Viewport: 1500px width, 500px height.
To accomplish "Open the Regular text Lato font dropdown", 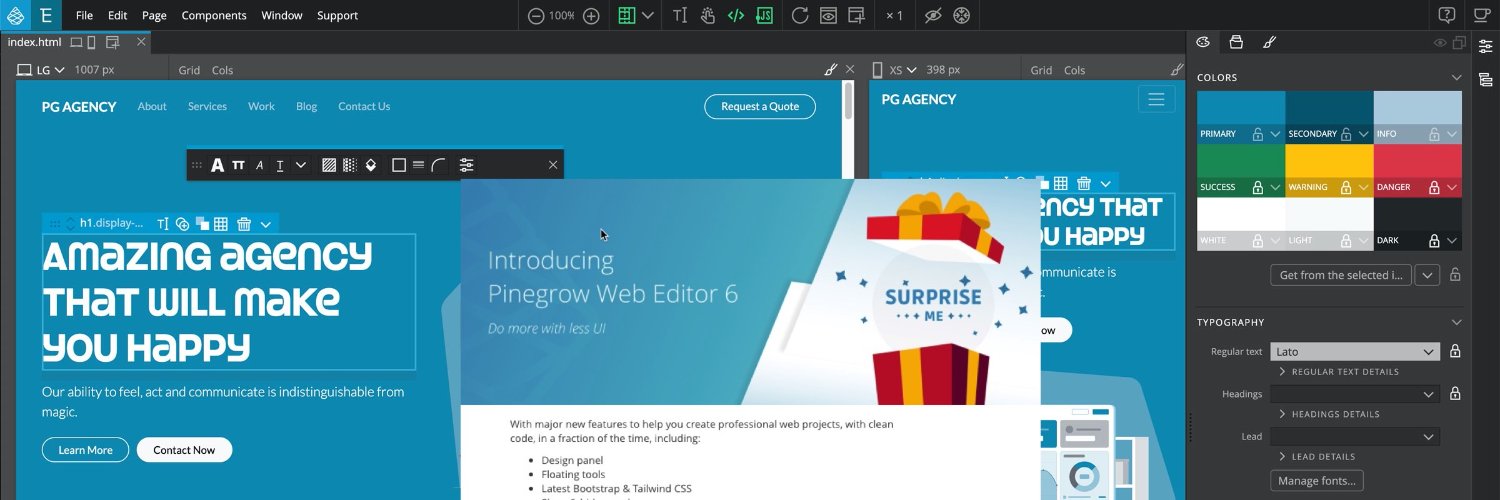I will (1355, 351).
